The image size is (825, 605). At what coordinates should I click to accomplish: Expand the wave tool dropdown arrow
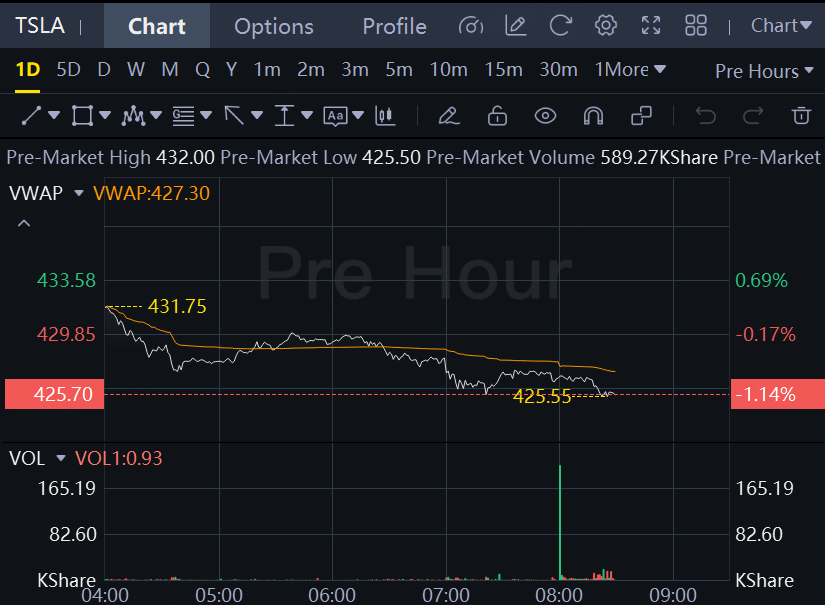[156, 115]
